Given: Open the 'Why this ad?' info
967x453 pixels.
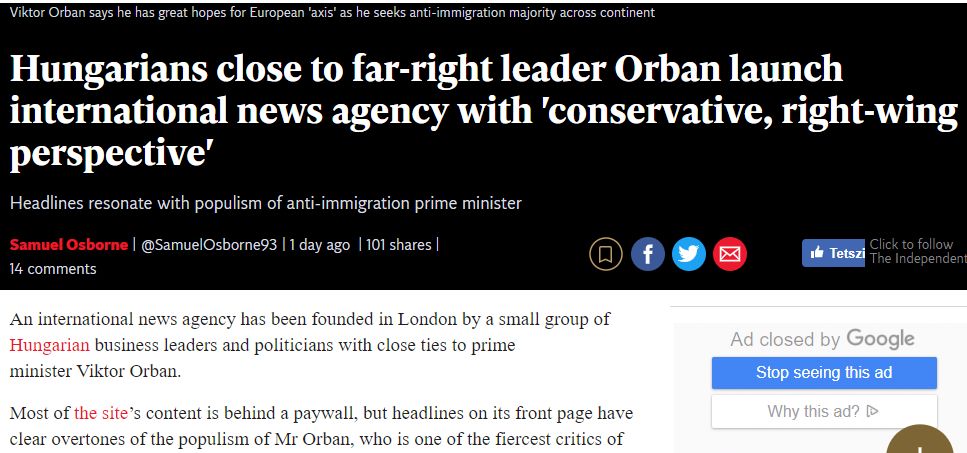Looking at the screenshot, I should pyautogui.click(x=823, y=411).
